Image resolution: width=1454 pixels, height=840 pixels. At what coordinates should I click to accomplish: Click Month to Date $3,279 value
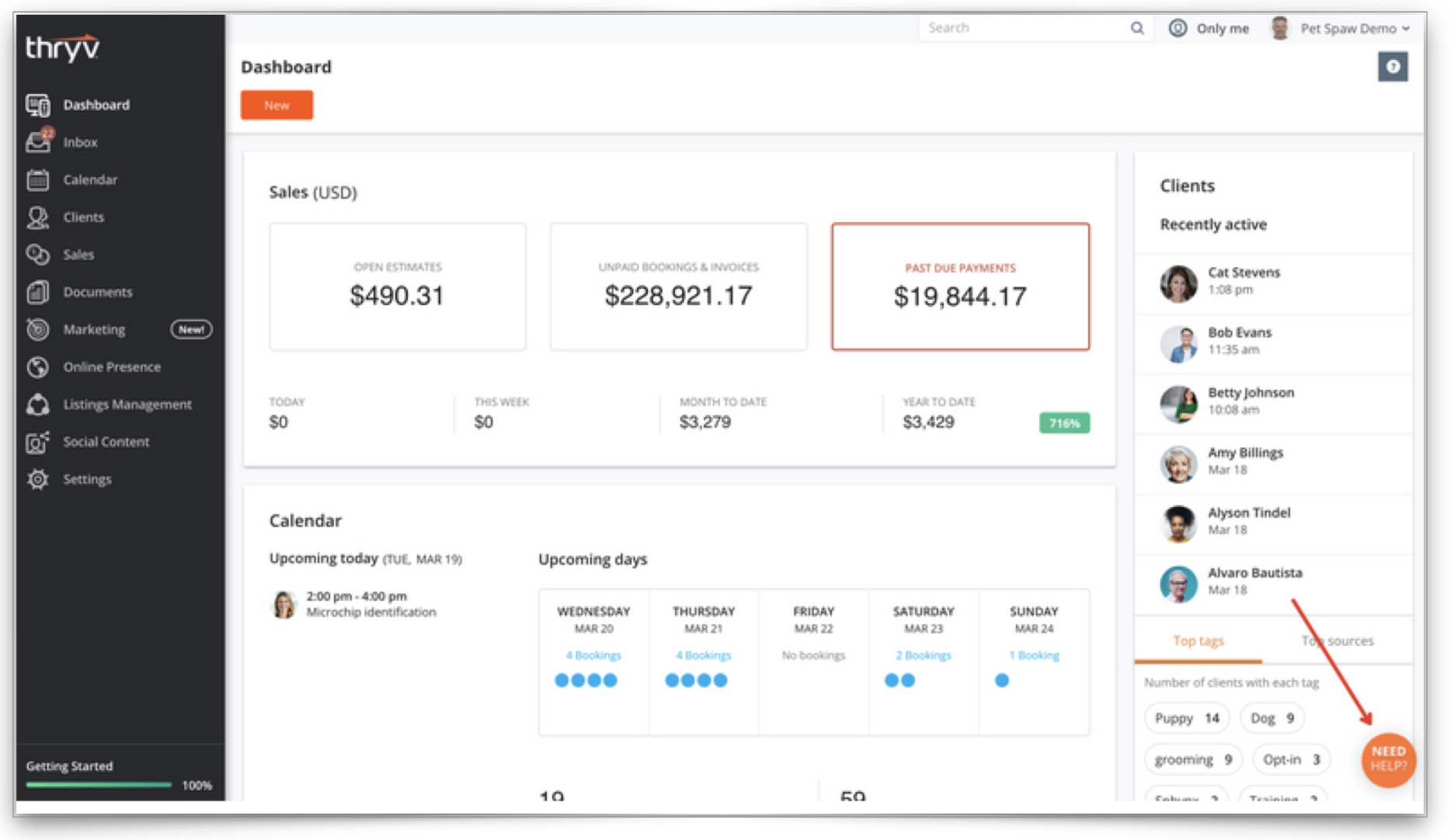coord(705,422)
